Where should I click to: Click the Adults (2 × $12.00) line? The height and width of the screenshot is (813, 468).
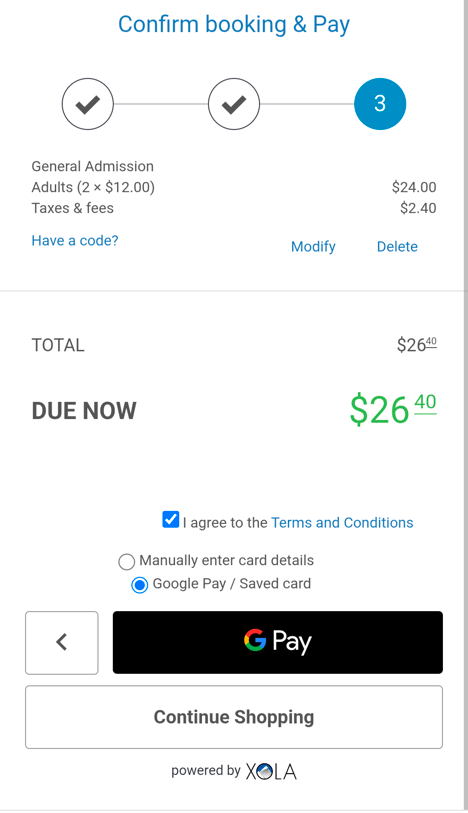coord(93,187)
